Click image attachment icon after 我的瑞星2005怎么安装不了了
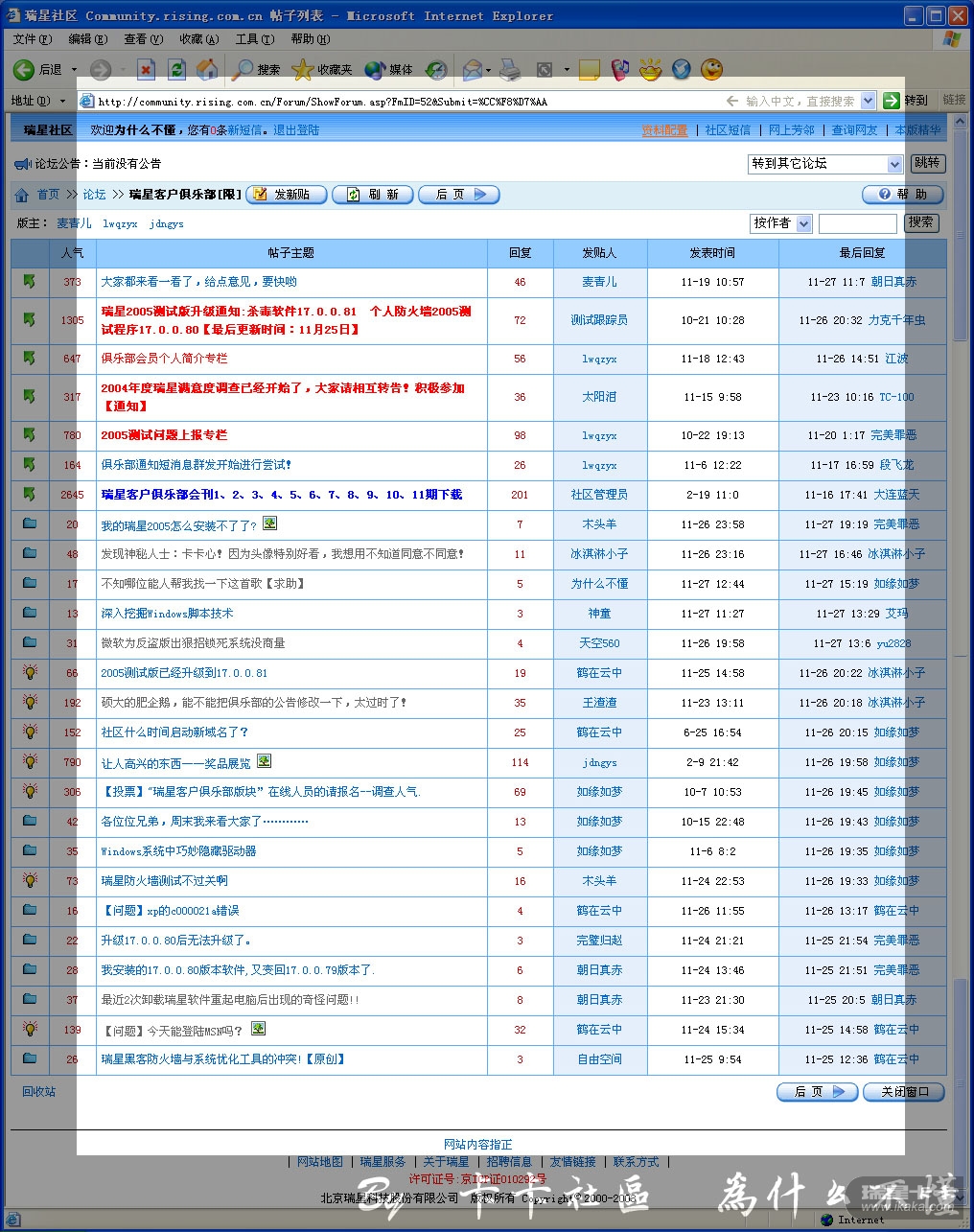The image size is (974, 1232). (270, 523)
